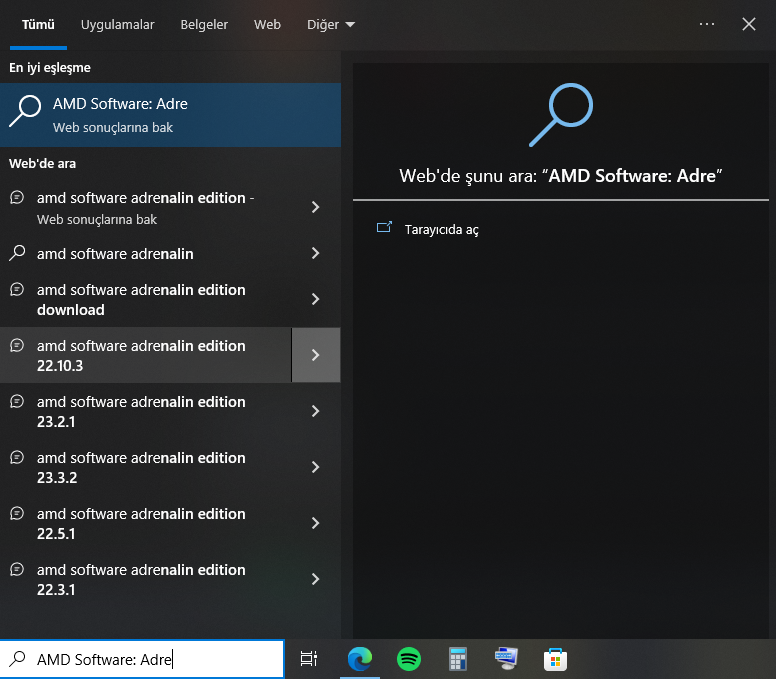
Task: Expand the Diğer filter dropdown
Action: (330, 24)
